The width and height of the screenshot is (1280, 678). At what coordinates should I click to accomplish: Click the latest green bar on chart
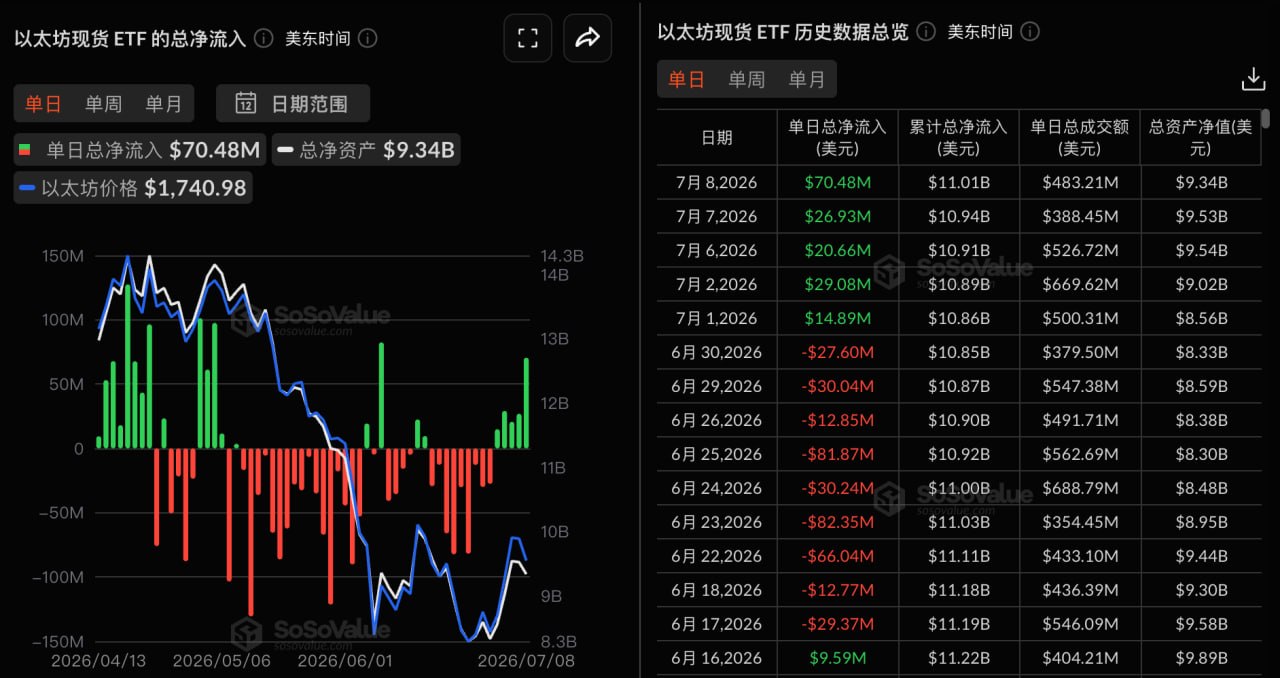point(526,403)
